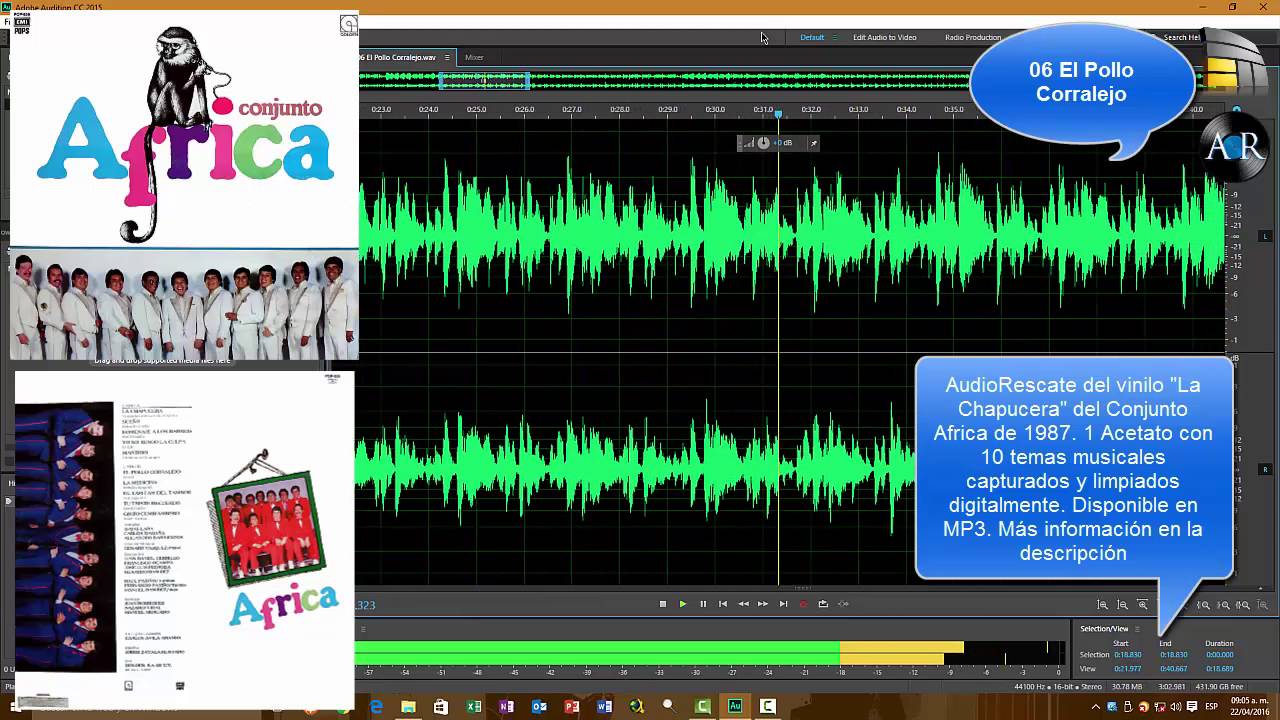
Task: Click the ESP language indicator
Action: (1211, 707)
